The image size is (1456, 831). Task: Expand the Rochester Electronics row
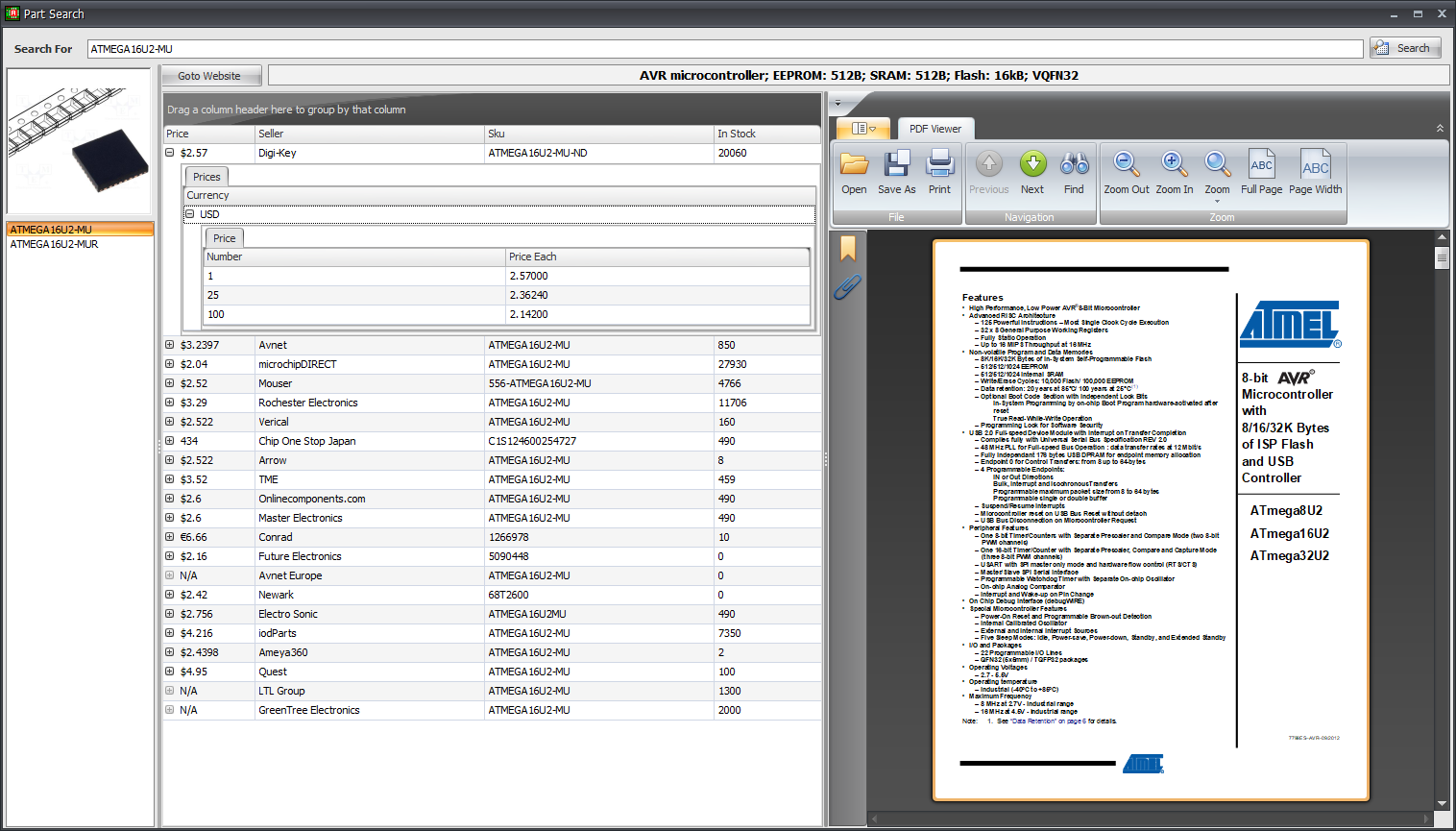click(169, 403)
